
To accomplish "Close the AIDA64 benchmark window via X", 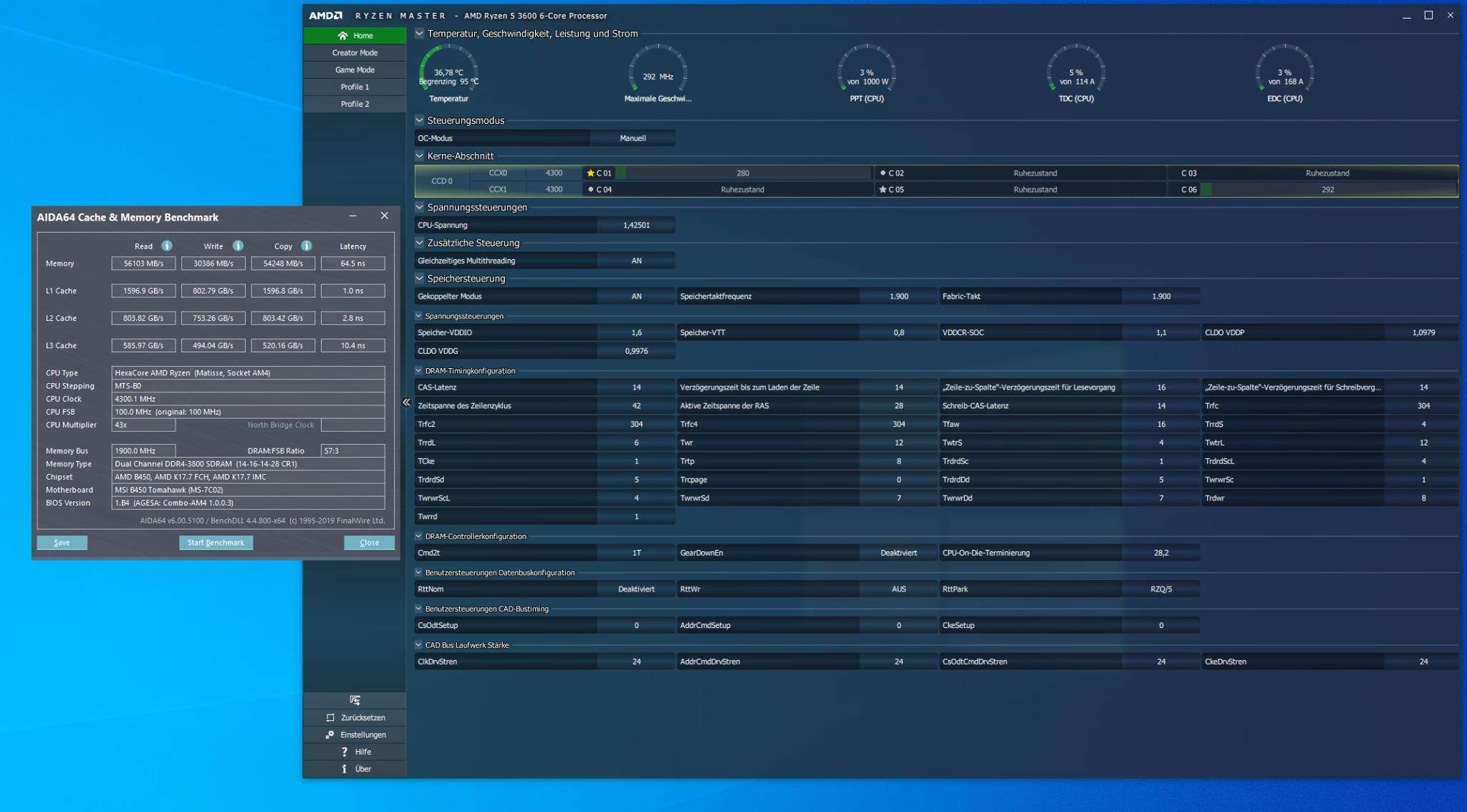I will click(384, 216).
